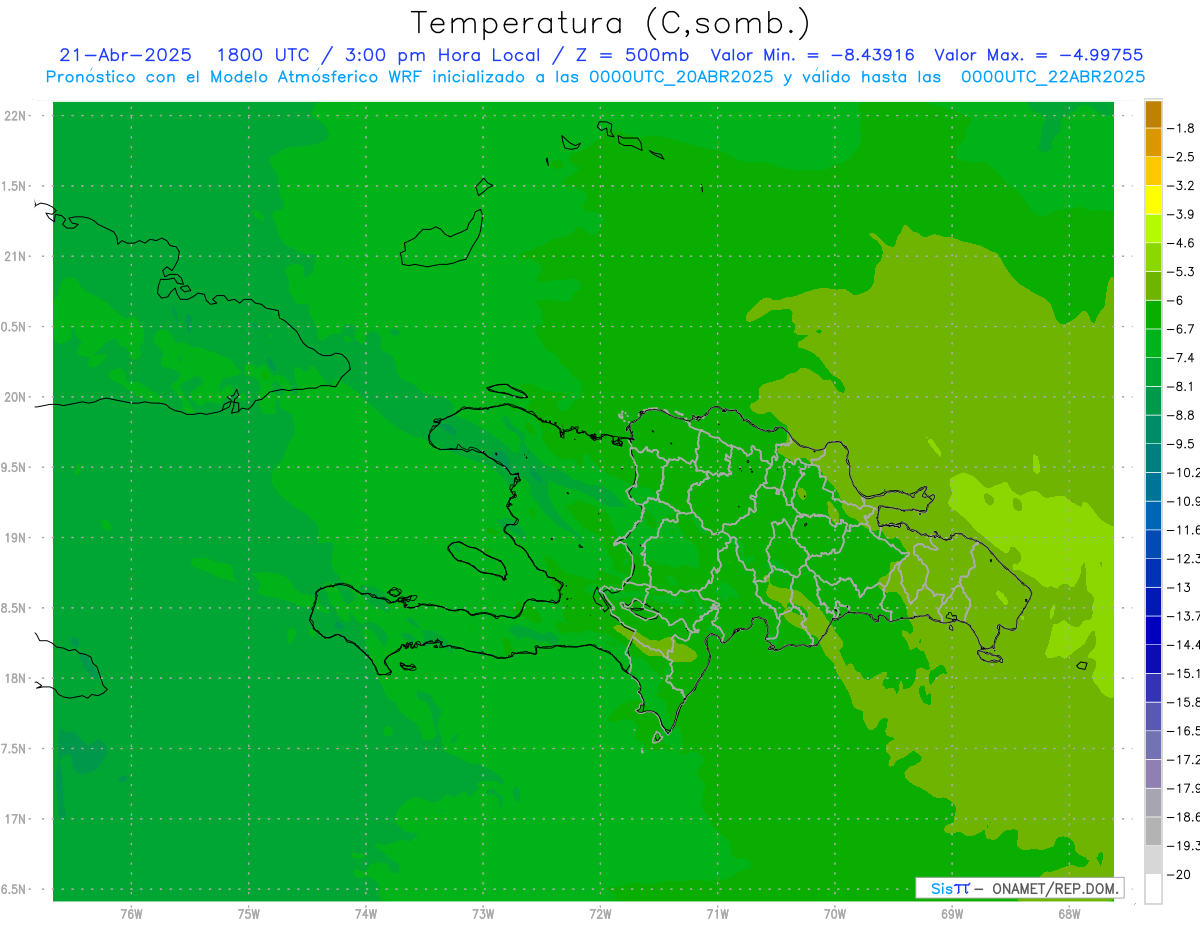1200x927 pixels.
Task: Click the '-8.8' color scale label
Action: click(x=1182, y=415)
